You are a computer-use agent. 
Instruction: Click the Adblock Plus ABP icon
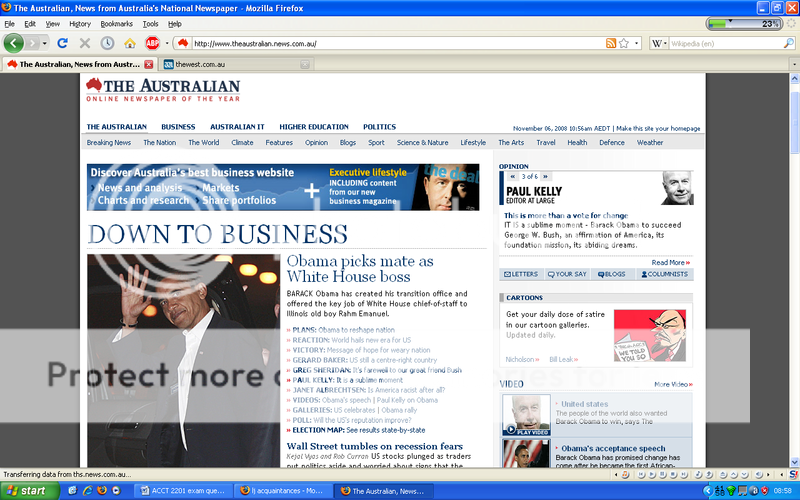(152, 43)
